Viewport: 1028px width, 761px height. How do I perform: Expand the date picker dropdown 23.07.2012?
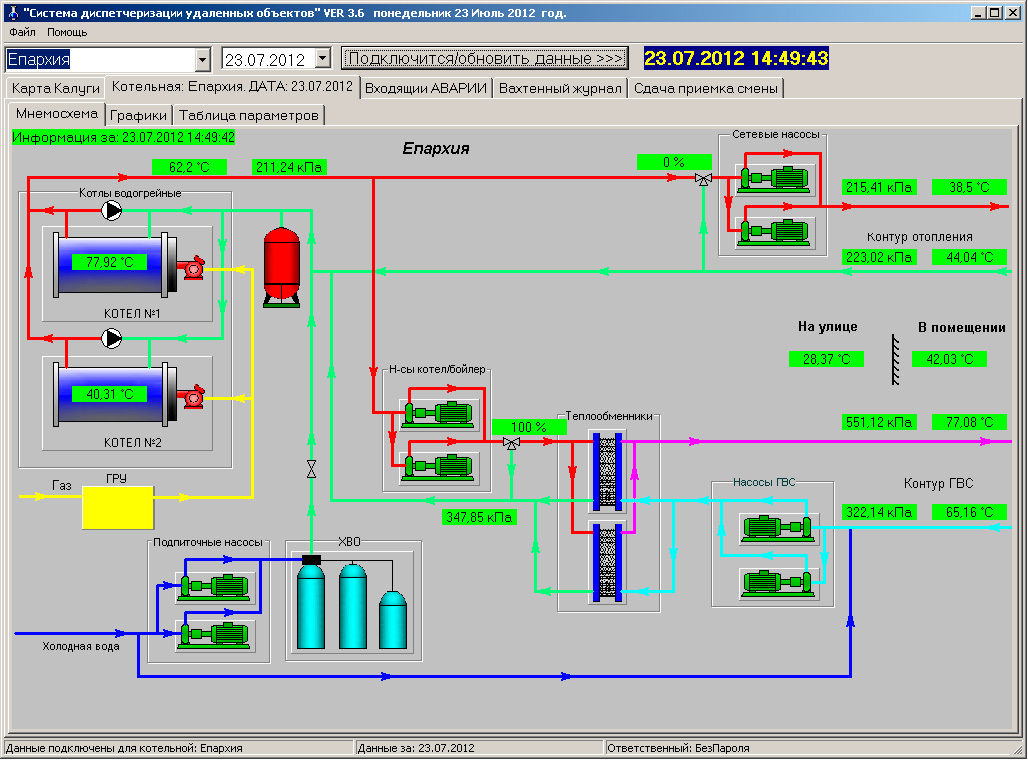tap(322, 59)
